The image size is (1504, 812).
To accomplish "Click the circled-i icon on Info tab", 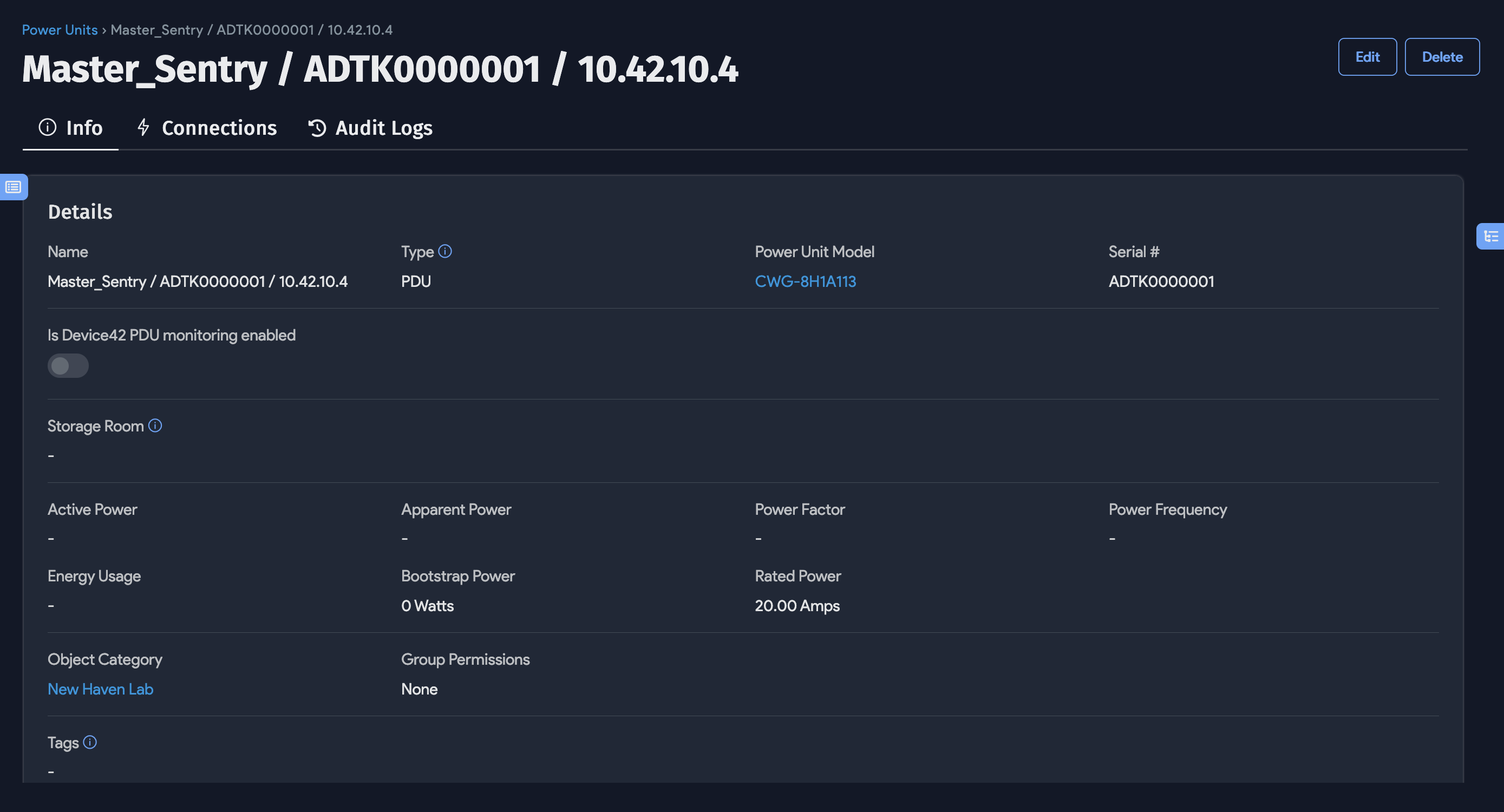I will click(47, 127).
